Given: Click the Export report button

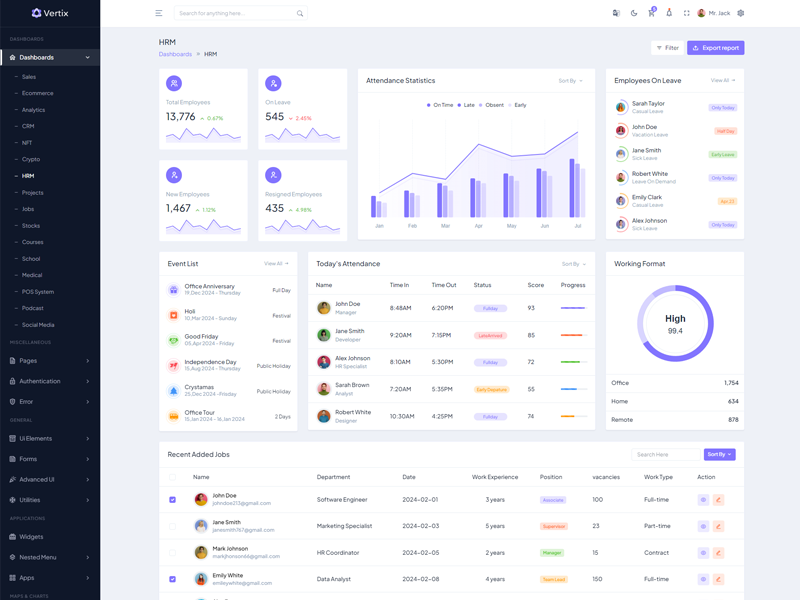Looking at the screenshot, I should pyautogui.click(x=715, y=48).
